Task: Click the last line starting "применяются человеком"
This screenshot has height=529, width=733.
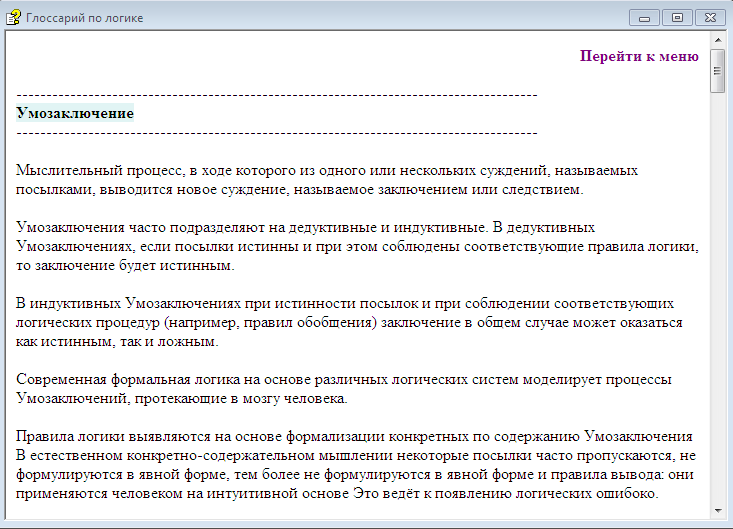Action: (337, 494)
